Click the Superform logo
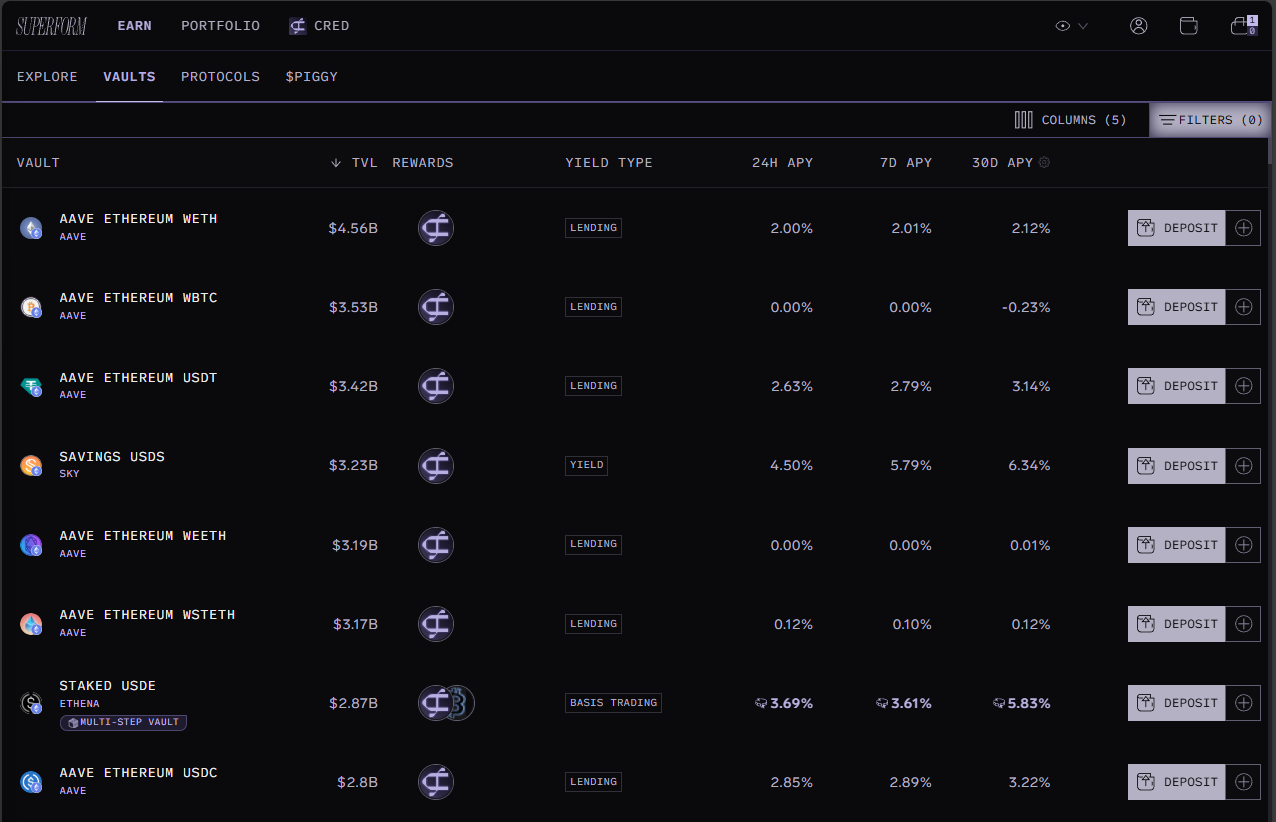1276x822 pixels. coord(51,26)
